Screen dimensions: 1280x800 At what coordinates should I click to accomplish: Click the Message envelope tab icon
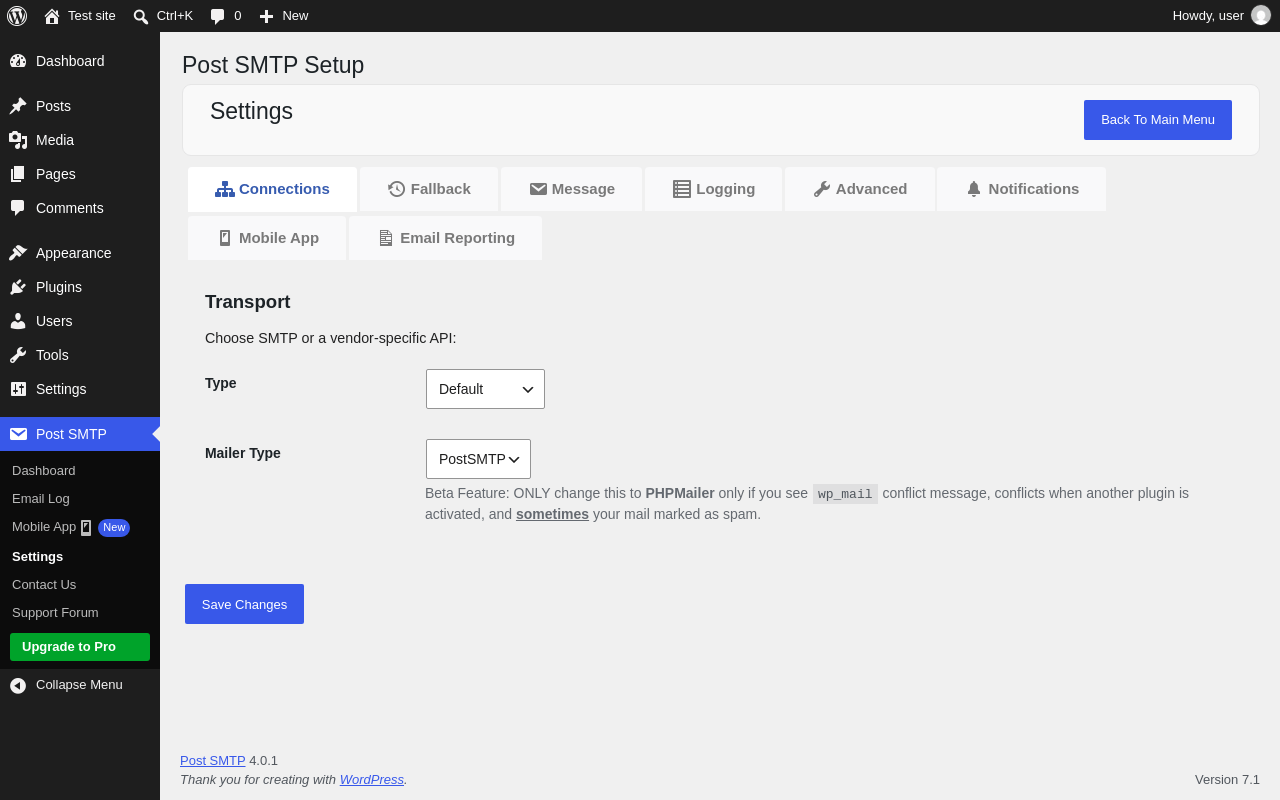538,189
